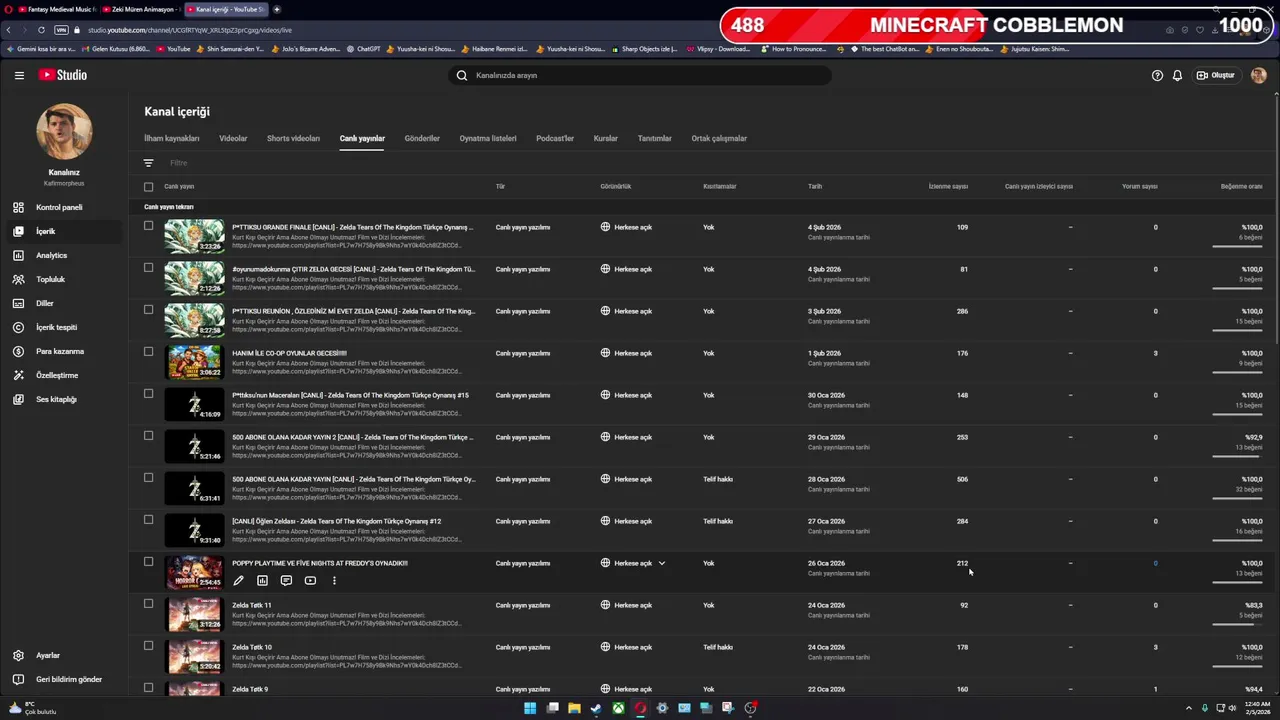Click Geri bildirim gönder in the sidebar

pyautogui.click(x=64, y=679)
